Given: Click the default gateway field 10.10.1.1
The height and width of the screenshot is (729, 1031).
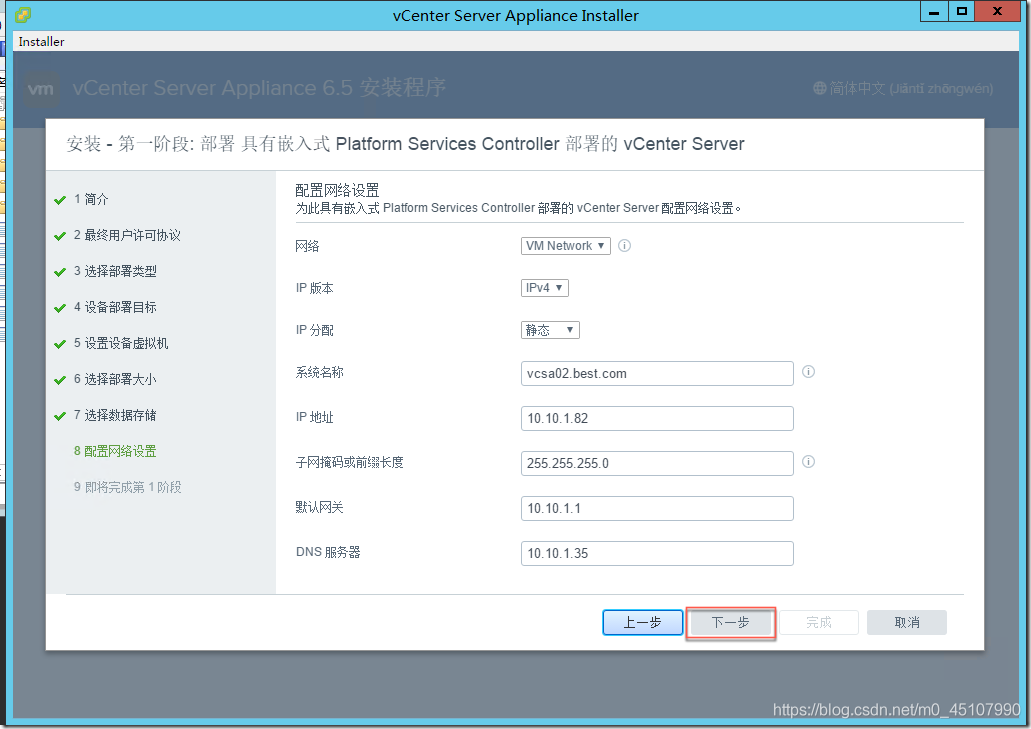Looking at the screenshot, I should [657, 509].
